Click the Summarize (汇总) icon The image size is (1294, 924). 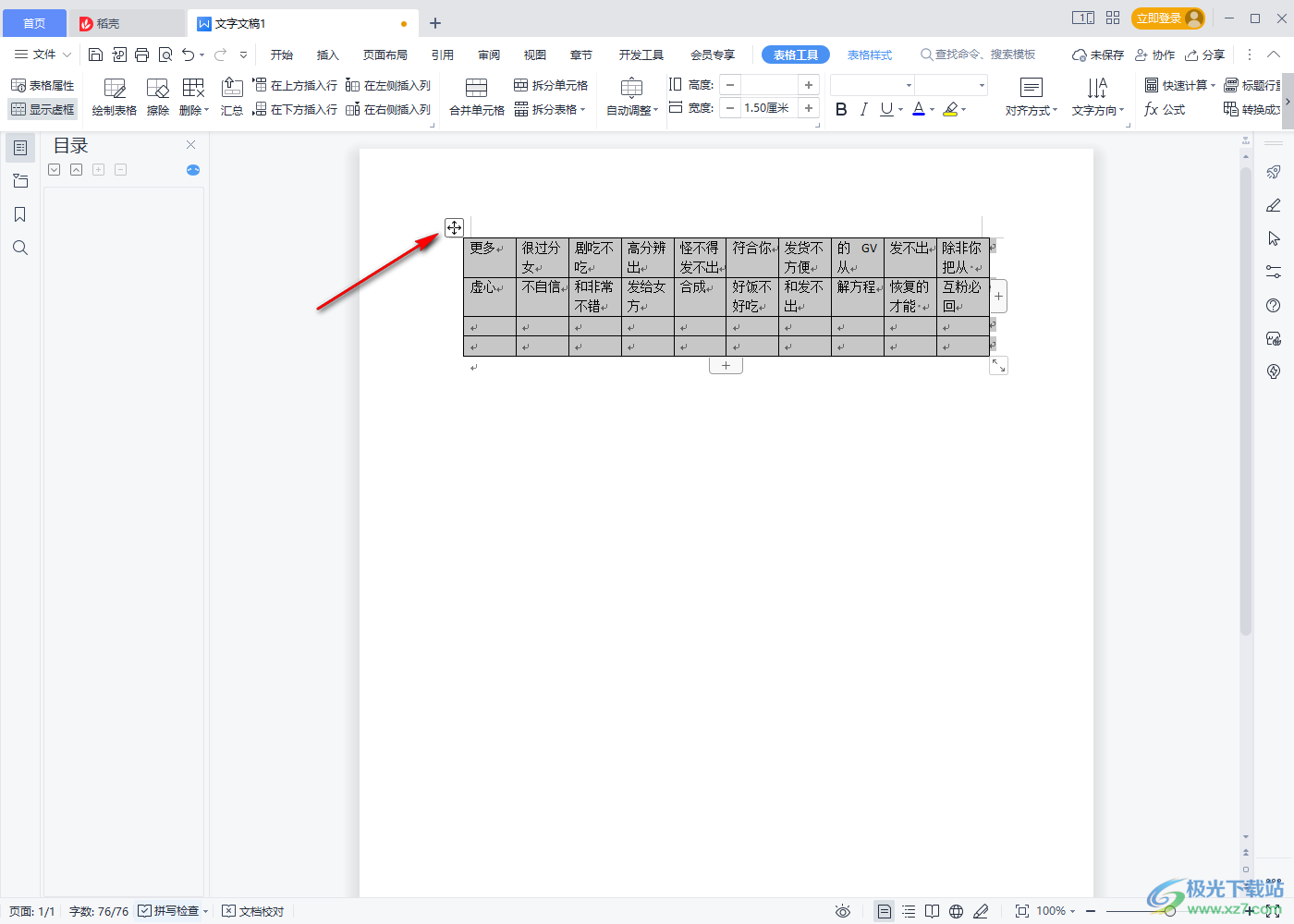pyautogui.click(x=232, y=97)
